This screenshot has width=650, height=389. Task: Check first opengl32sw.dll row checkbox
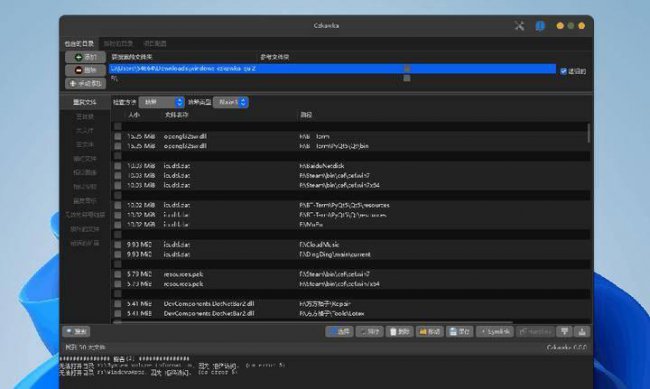coord(118,136)
